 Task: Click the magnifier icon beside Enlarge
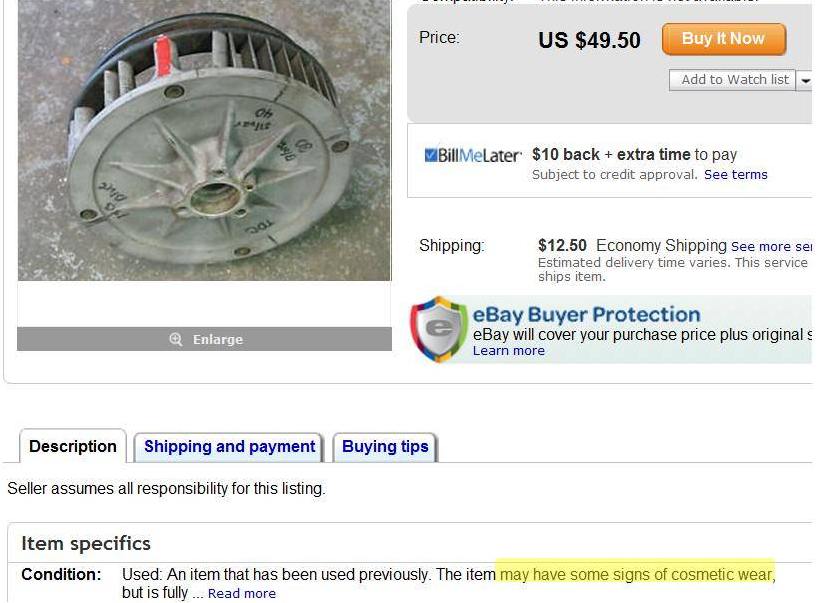tap(176, 340)
